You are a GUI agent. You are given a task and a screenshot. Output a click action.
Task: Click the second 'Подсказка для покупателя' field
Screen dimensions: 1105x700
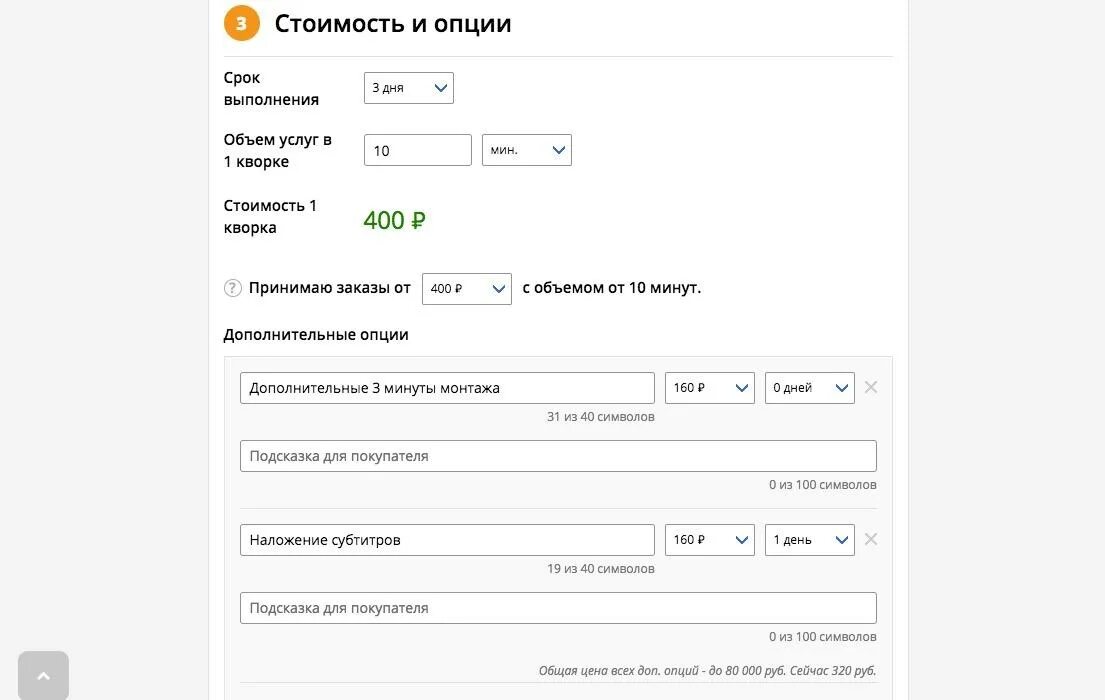point(558,608)
